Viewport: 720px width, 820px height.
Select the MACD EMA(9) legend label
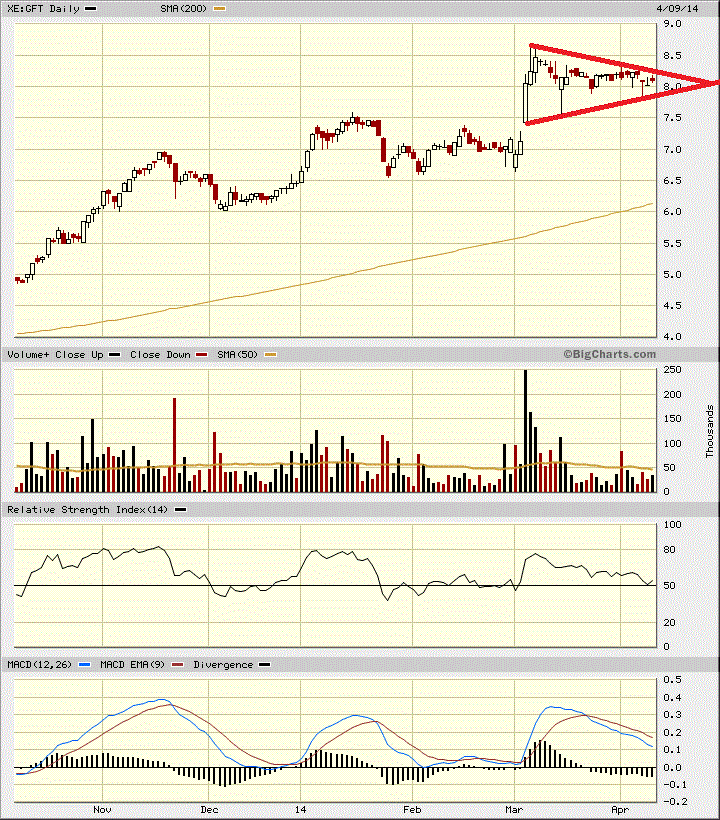[132, 665]
